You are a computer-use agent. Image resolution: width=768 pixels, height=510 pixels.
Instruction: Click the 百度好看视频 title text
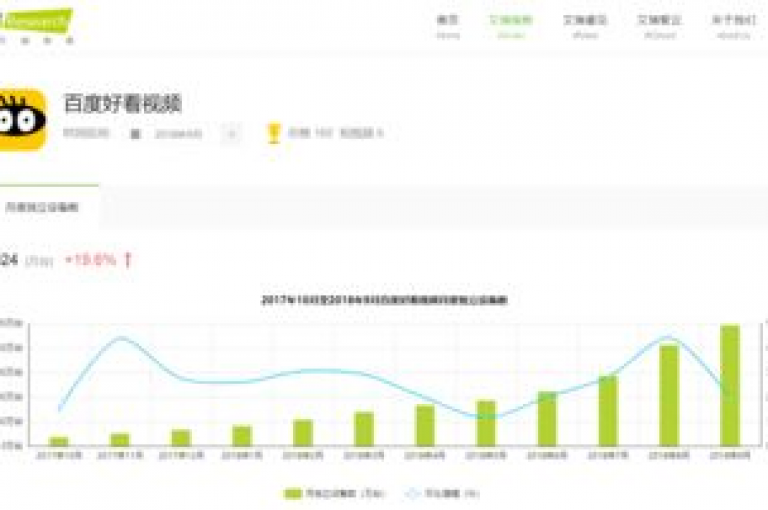coord(122,103)
